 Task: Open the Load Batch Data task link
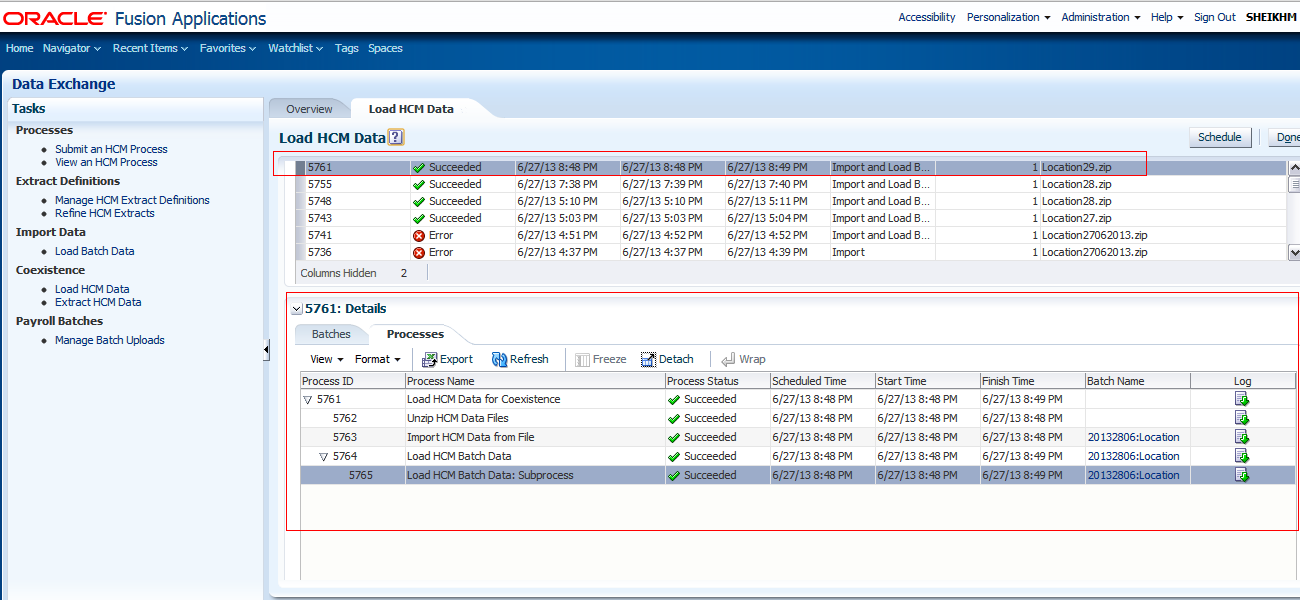[94, 251]
